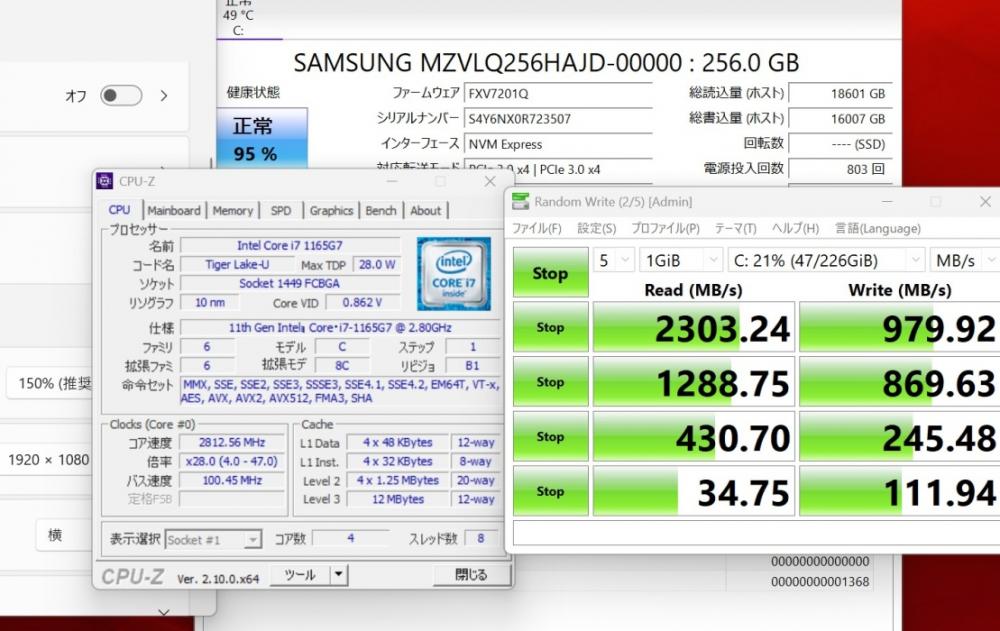Click Stop button in the 34.75 row

(550, 491)
